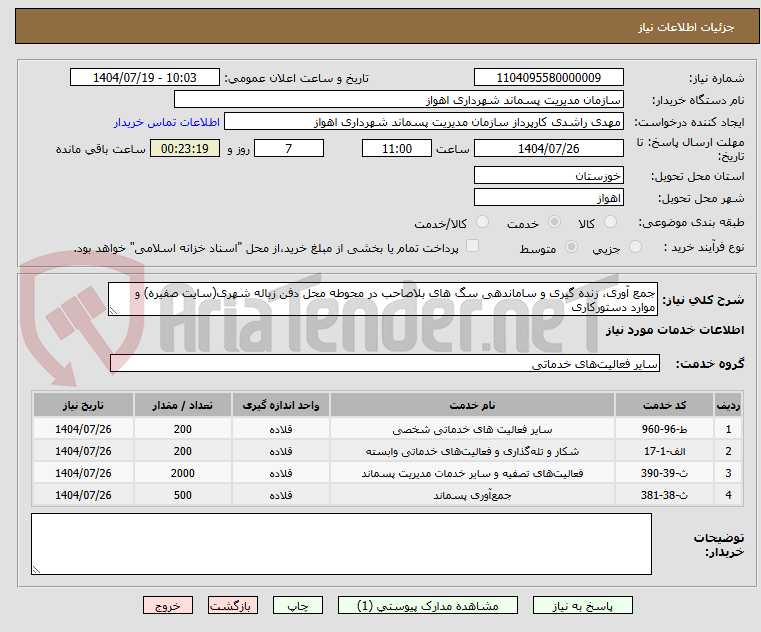This screenshot has width=761, height=632.
Task: Click the 'نام خدمت' column header
Action: (472, 404)
